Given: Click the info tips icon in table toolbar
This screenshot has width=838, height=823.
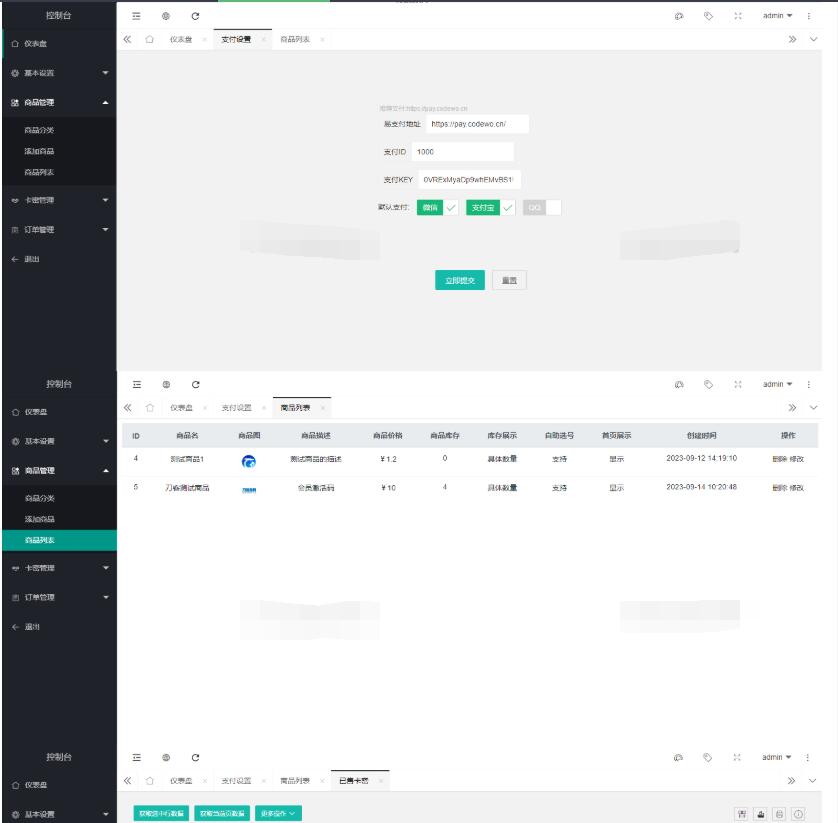Looking at the screenshot, I should tap(798, 814).
